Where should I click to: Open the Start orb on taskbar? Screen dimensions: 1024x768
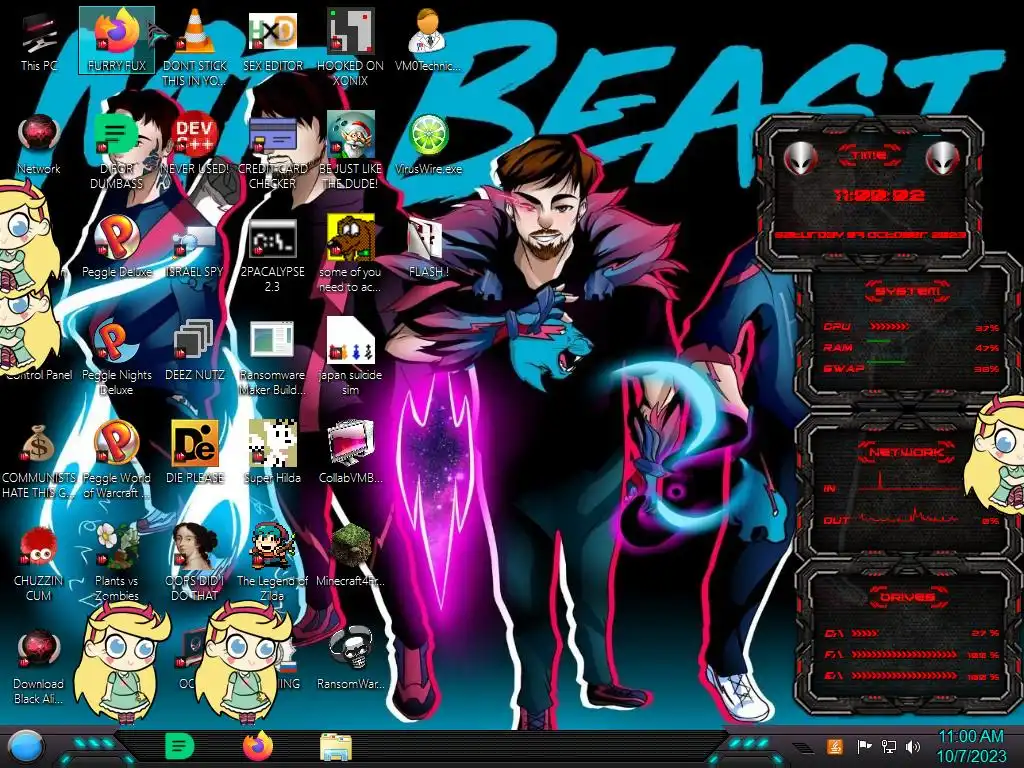(25, 747)
